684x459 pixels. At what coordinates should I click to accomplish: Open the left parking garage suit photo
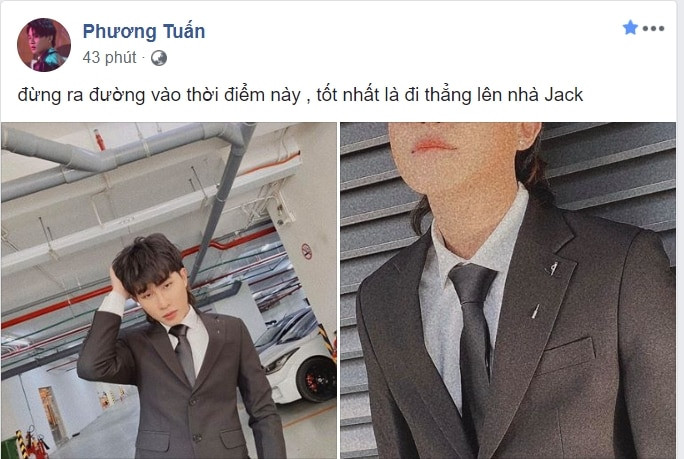point(169,291)
